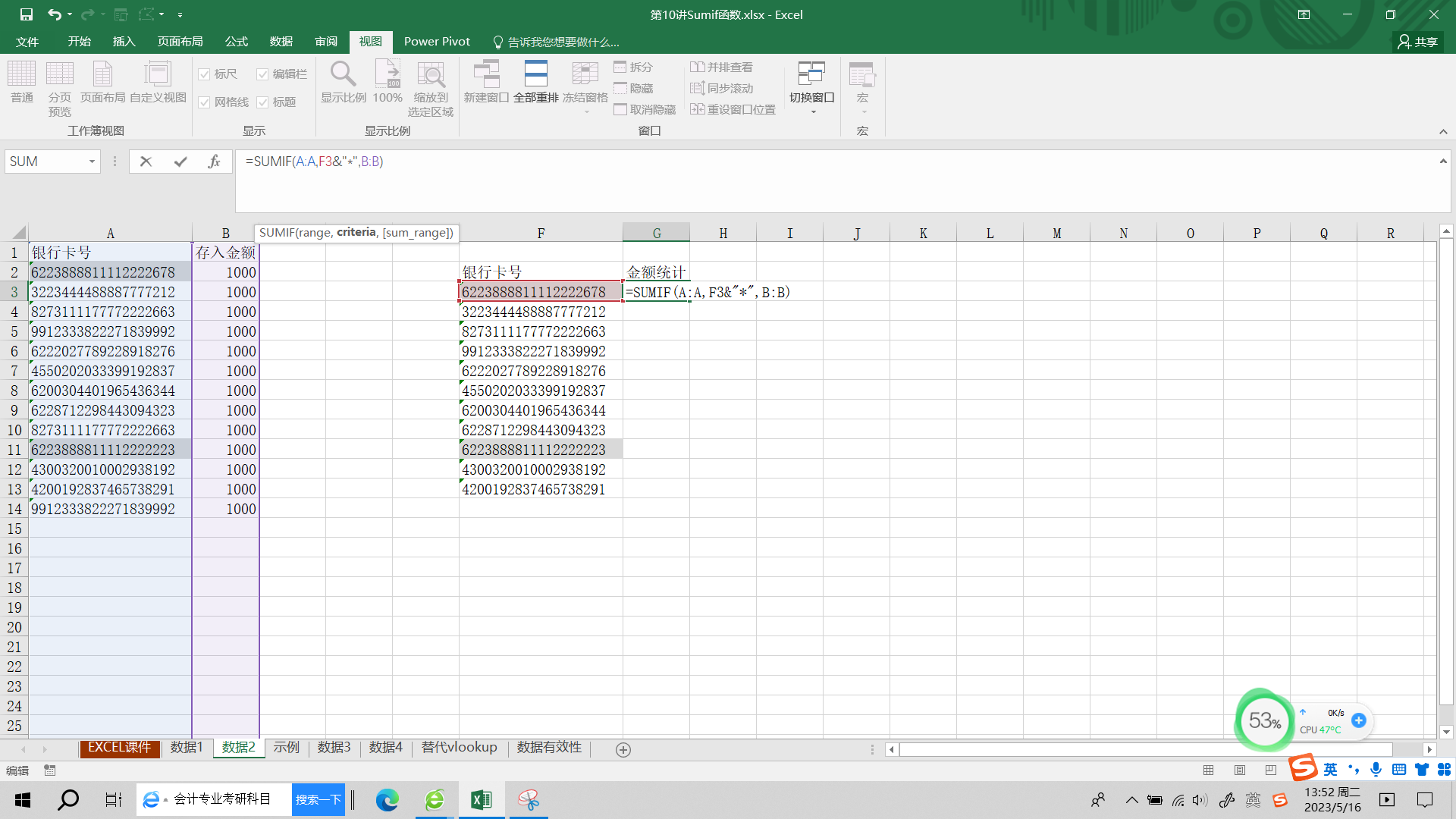Open Undo history dropdown arrow
The image size is (1456, 819).
[x=70, y=14]
